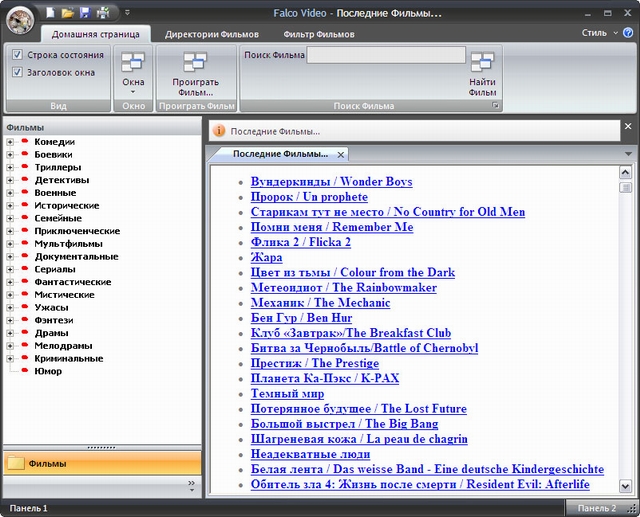Expand the Комедии tree node
Screen dimensions: 640x517
10,142
